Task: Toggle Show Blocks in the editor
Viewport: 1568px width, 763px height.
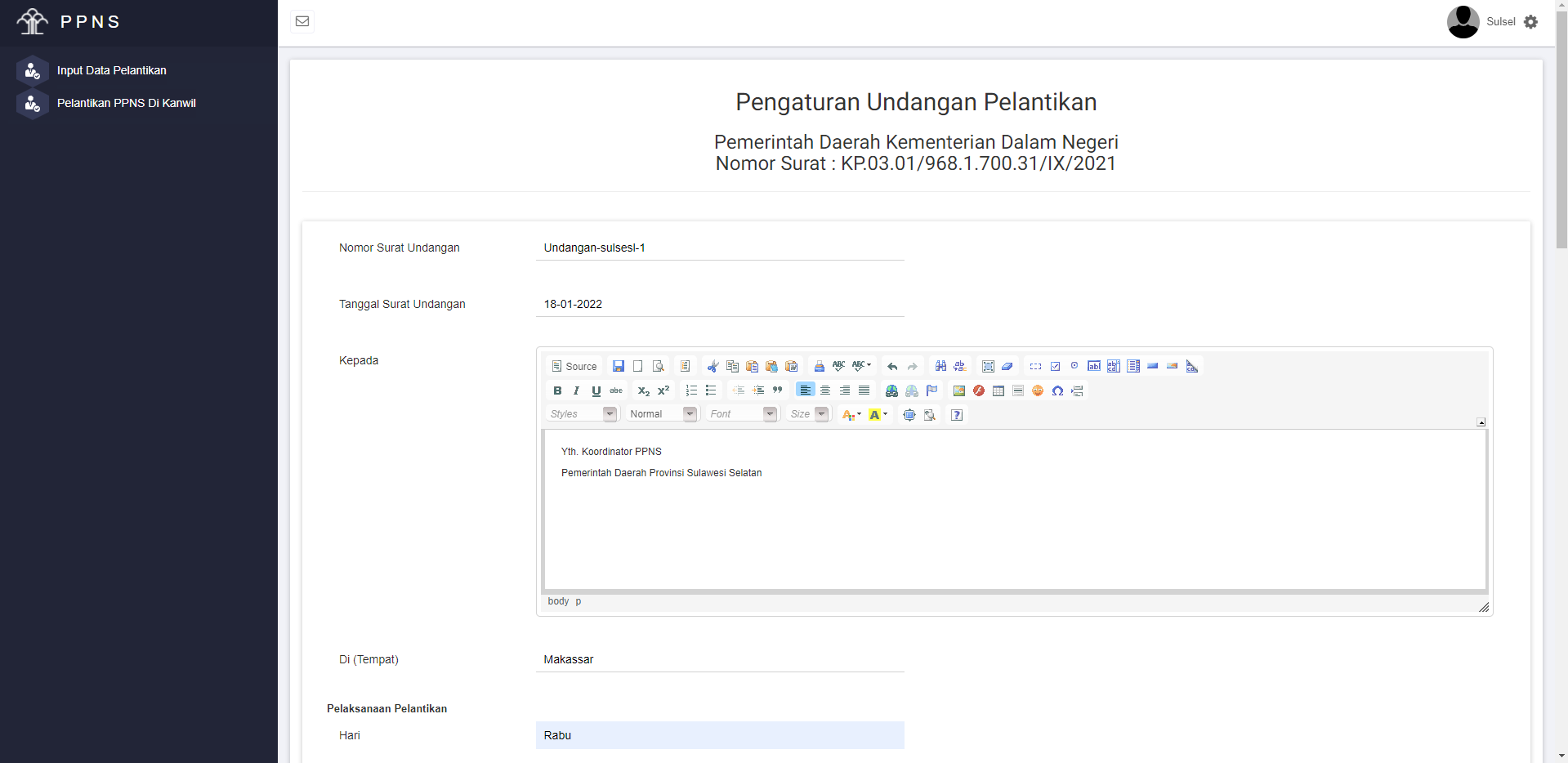Action: tap(929, 414)
